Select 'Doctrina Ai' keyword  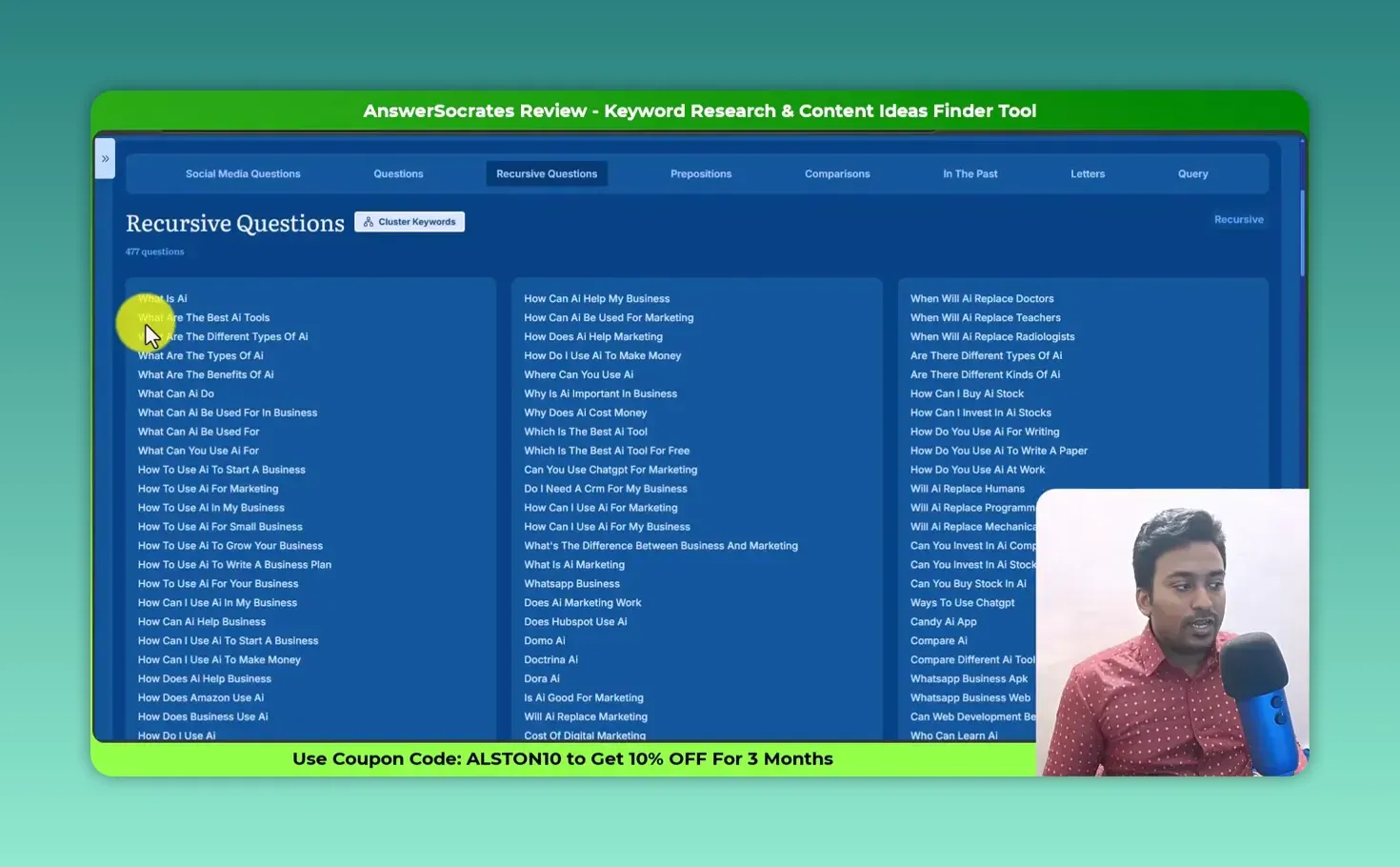point(550,661)
